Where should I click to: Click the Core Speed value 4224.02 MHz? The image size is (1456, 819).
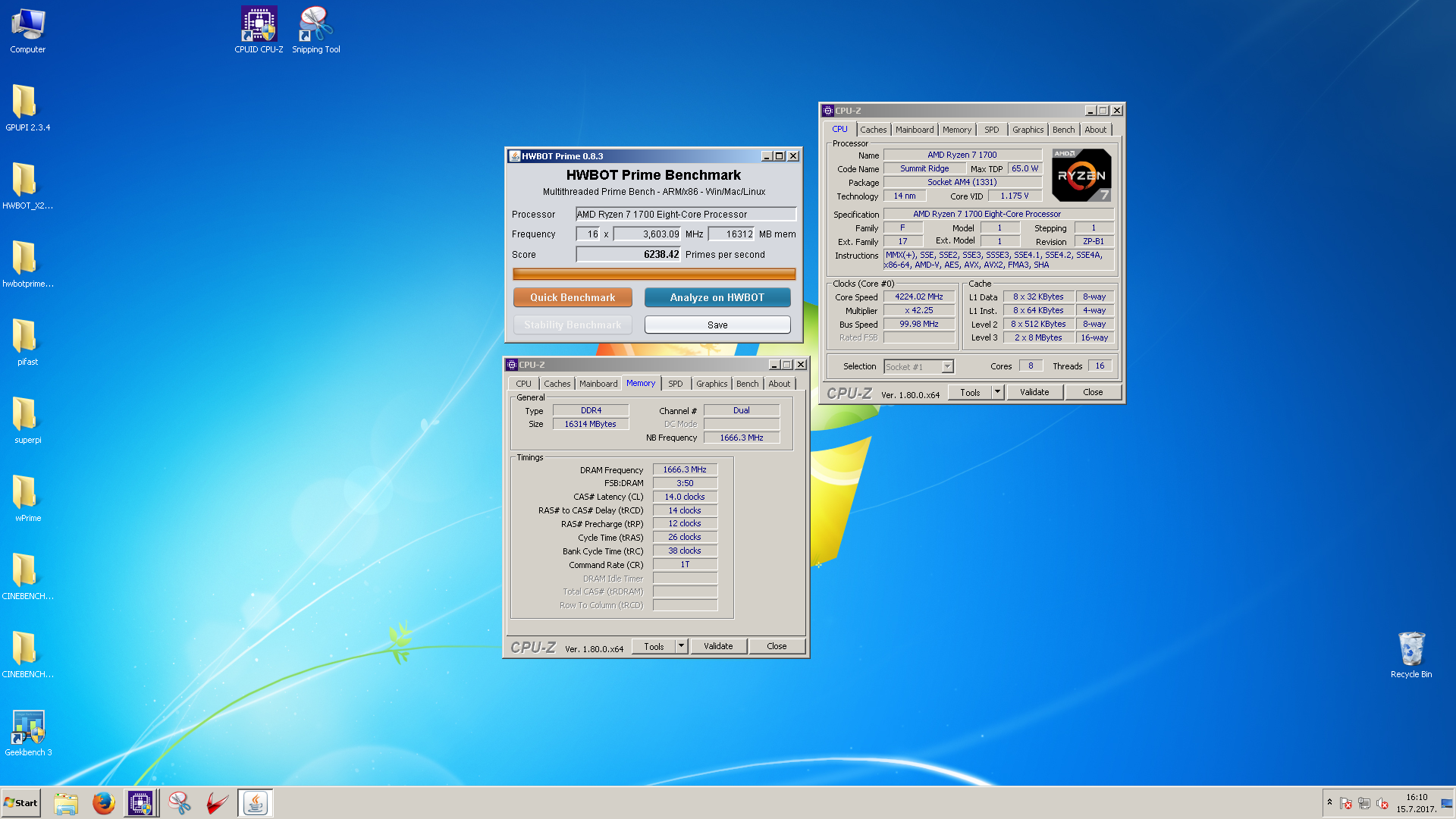919,297
